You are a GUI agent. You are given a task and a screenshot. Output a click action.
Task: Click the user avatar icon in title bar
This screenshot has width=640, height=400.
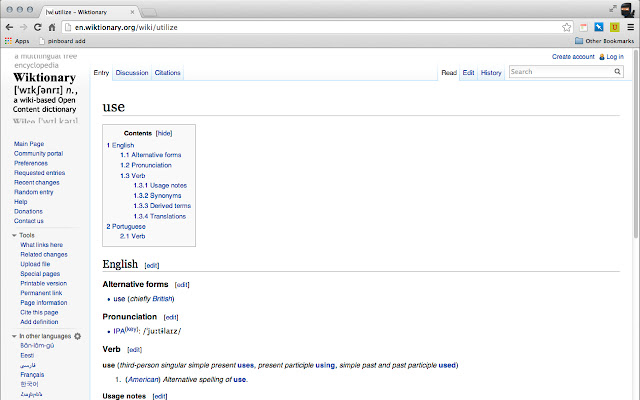[x=627, y=10]
